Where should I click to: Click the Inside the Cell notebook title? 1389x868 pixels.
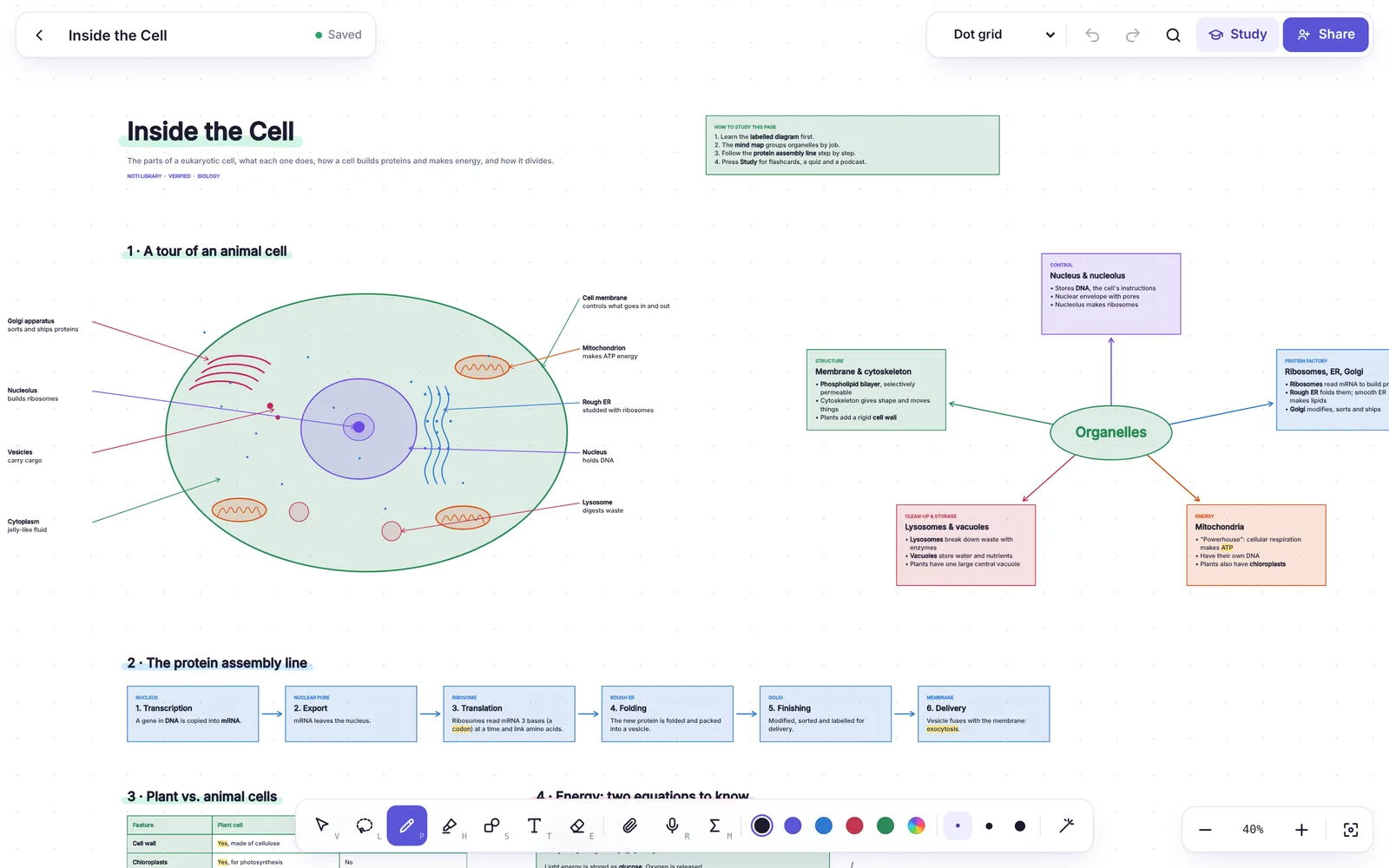pos(118,36)
